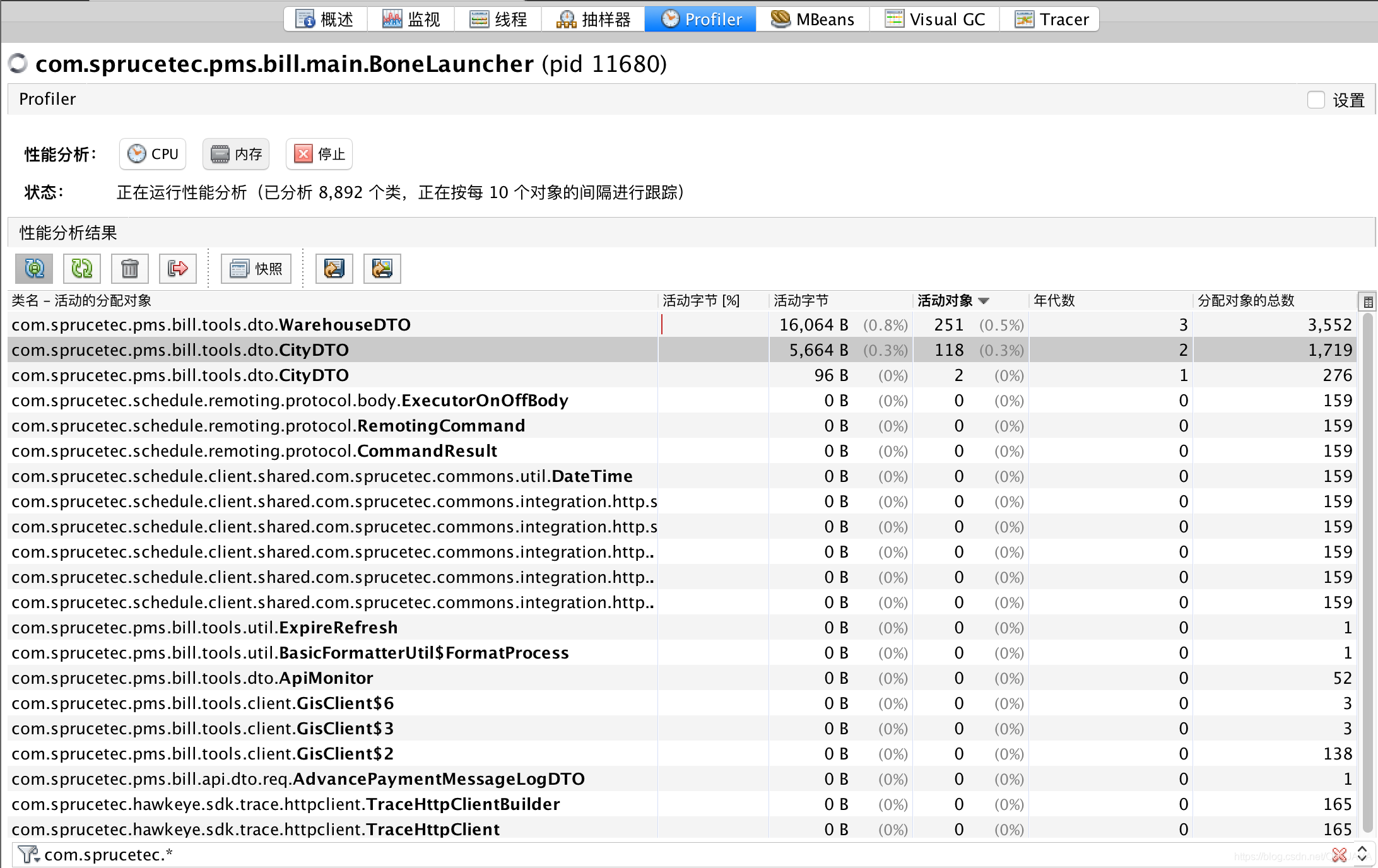
Task: Toggle 内存 memory profiling button
Action: 236,154
